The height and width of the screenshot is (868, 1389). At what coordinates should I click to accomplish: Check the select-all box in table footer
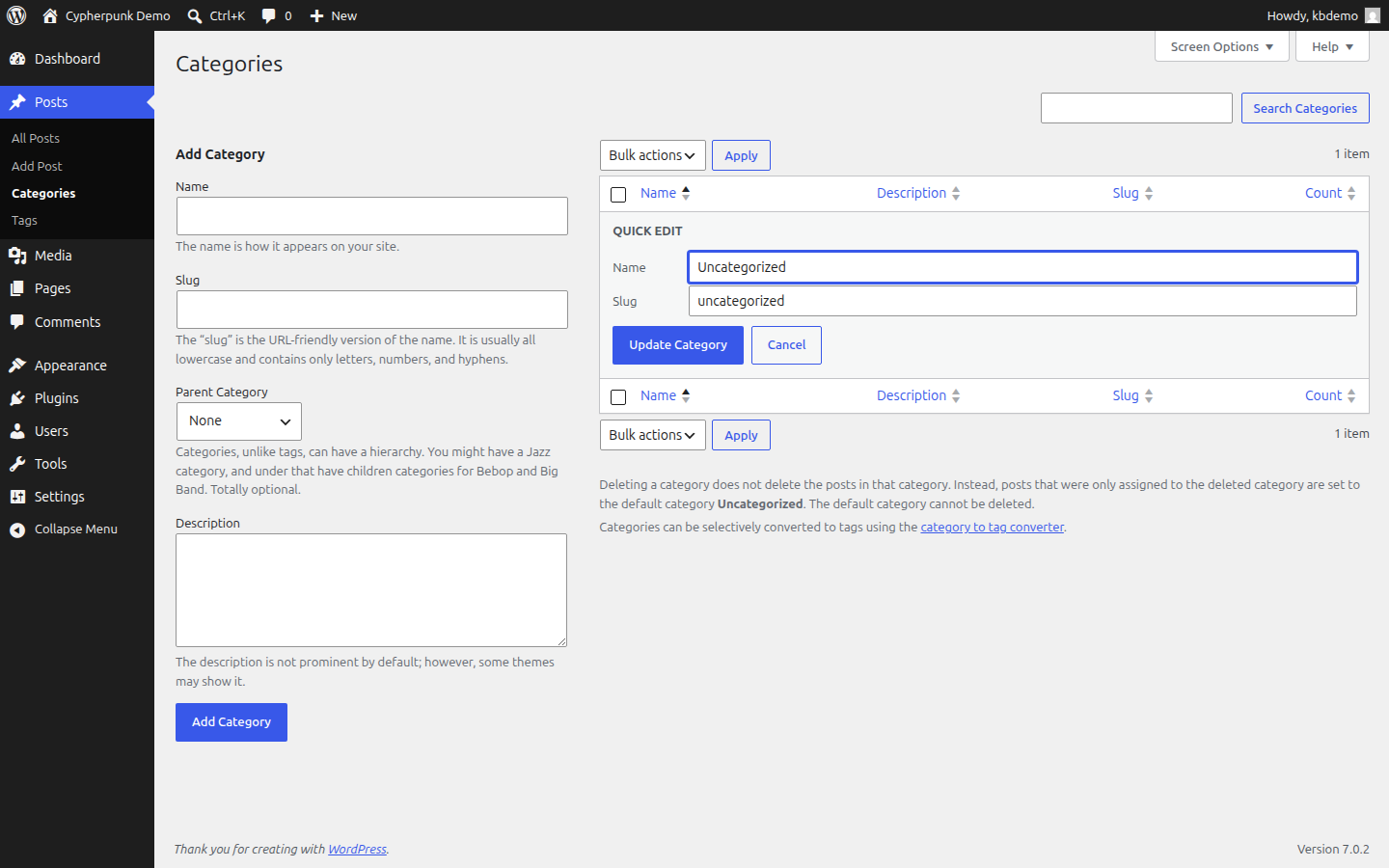(618, 397)
